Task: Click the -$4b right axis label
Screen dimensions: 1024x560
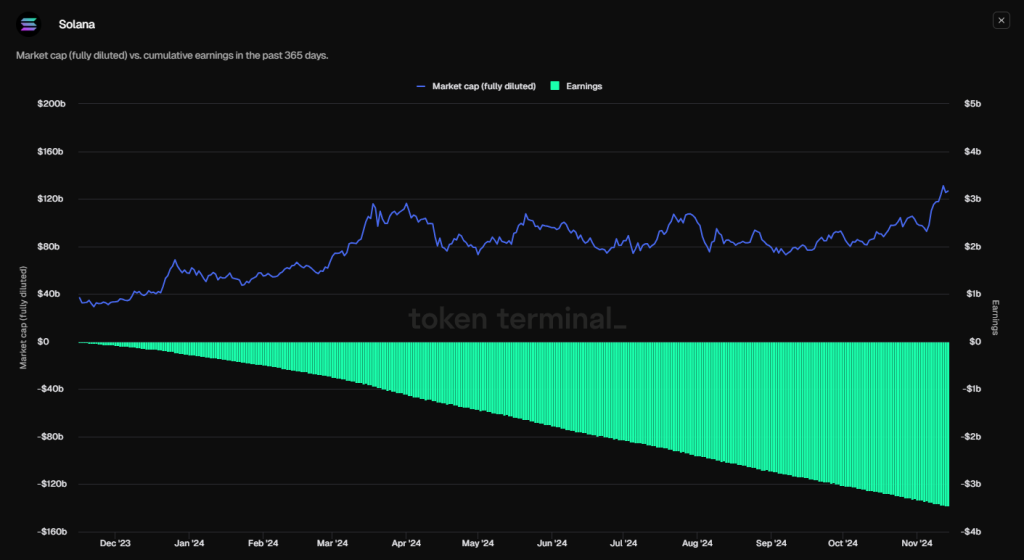Action: click(x=971, y=531)
